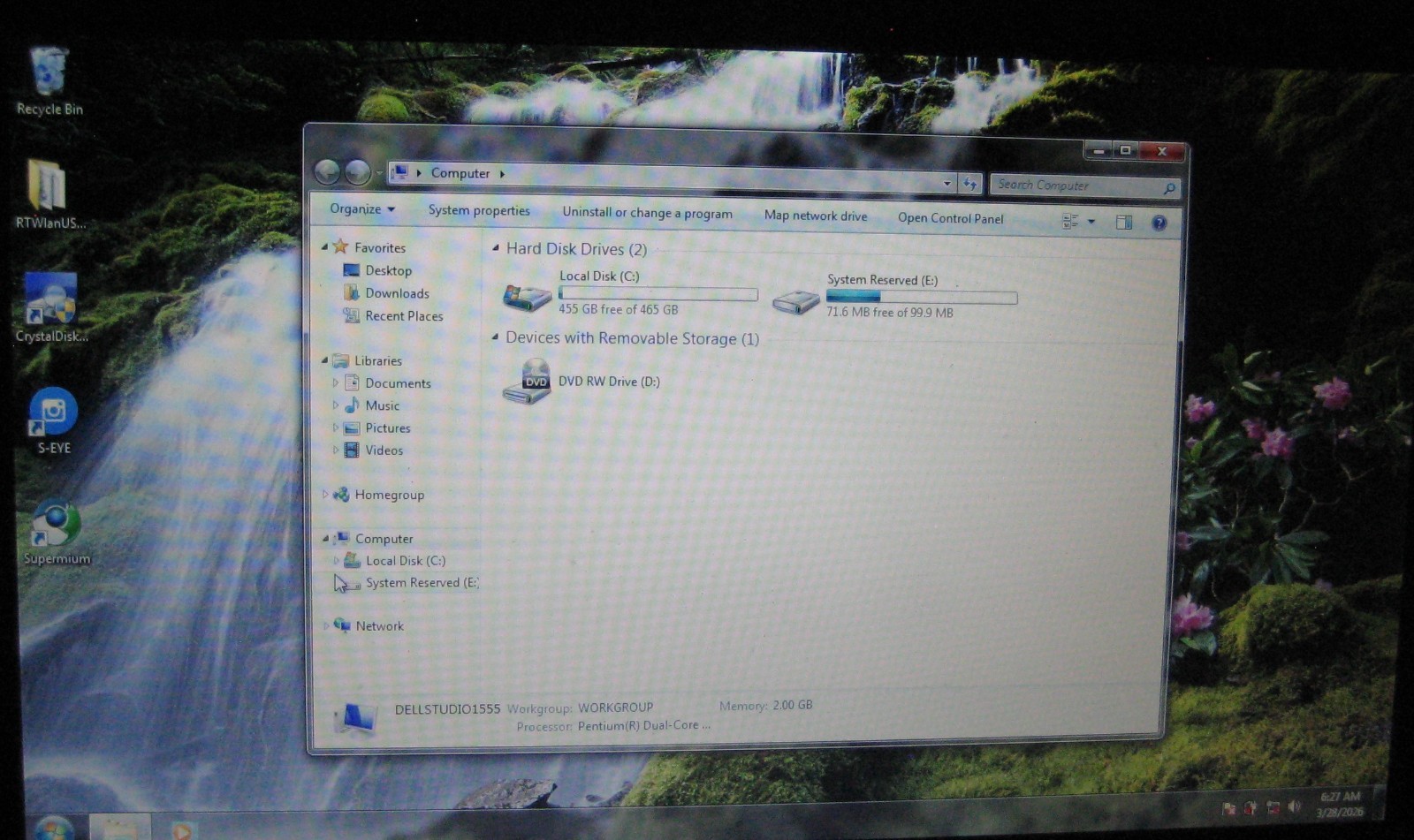The height and width of the screenshot is (840, 1414).
Task: Click the 'Pentium(R) Dual-Core' processor text
Action: click(x=644, y=725)
